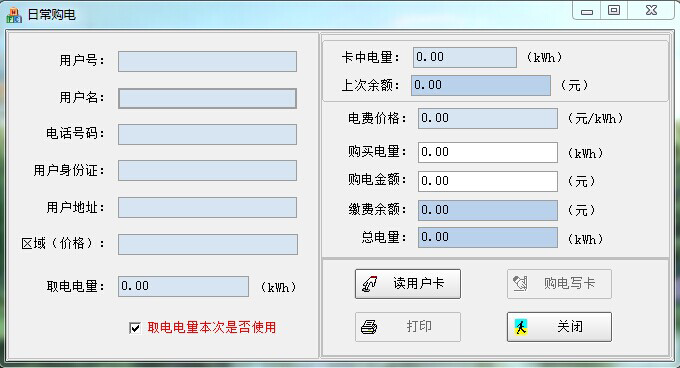Click the running-man icon on 关闭 button

(521, 327)
